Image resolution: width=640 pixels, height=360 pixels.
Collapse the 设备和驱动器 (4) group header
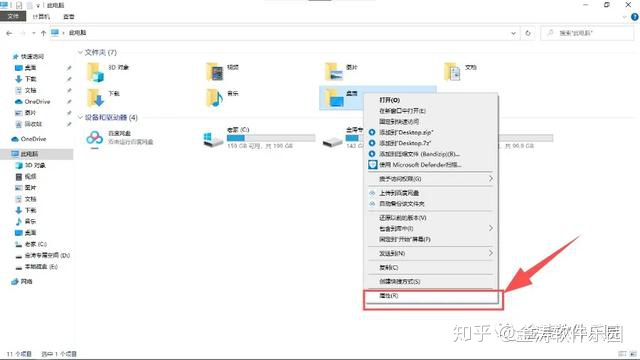(x=80, y=118)
